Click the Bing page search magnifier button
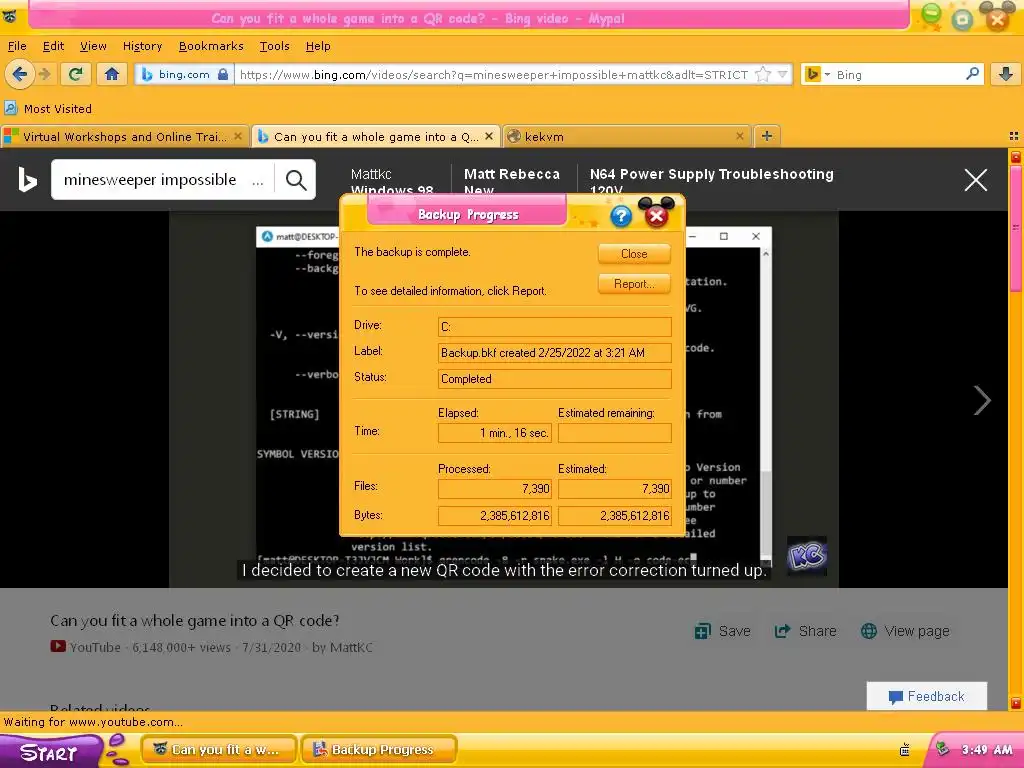This screenshot has width=1024, height=768. pyautogui.click(x=296, y=180)
